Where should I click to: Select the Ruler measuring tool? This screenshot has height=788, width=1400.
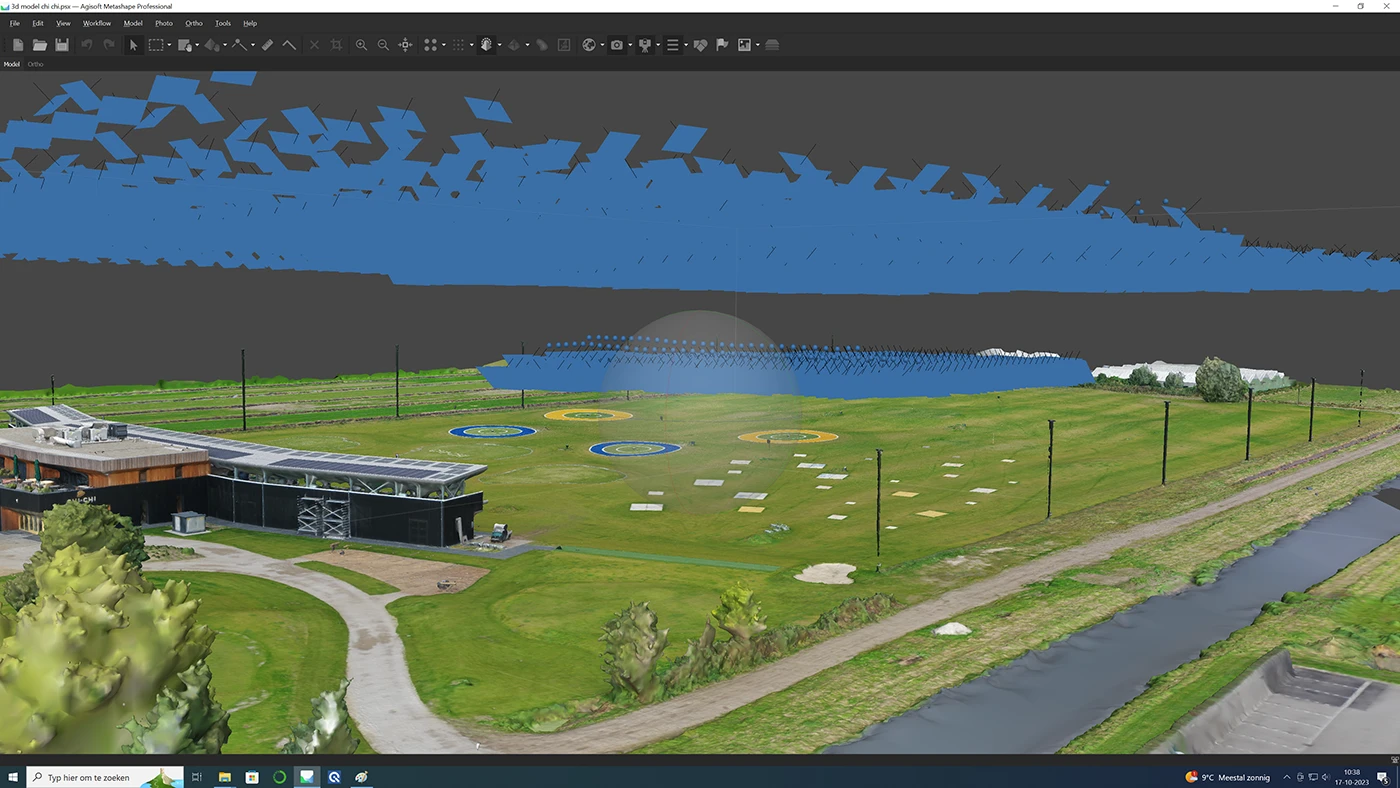tap(267, 45)
